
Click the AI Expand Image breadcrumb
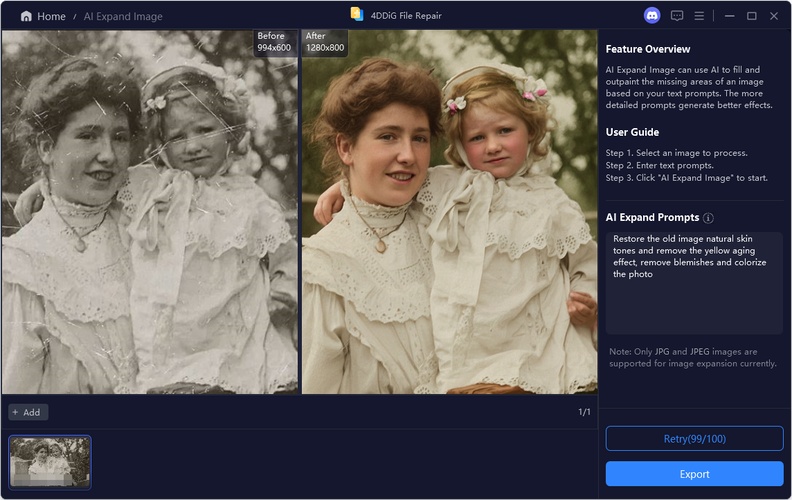pos(123,16)
